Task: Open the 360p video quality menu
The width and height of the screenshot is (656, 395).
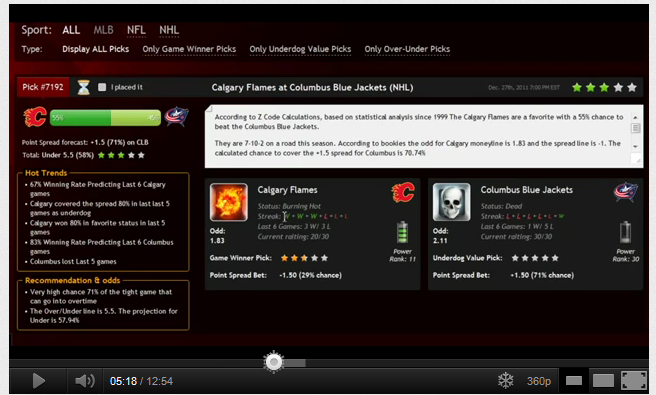Action: (x=538, y=381)
